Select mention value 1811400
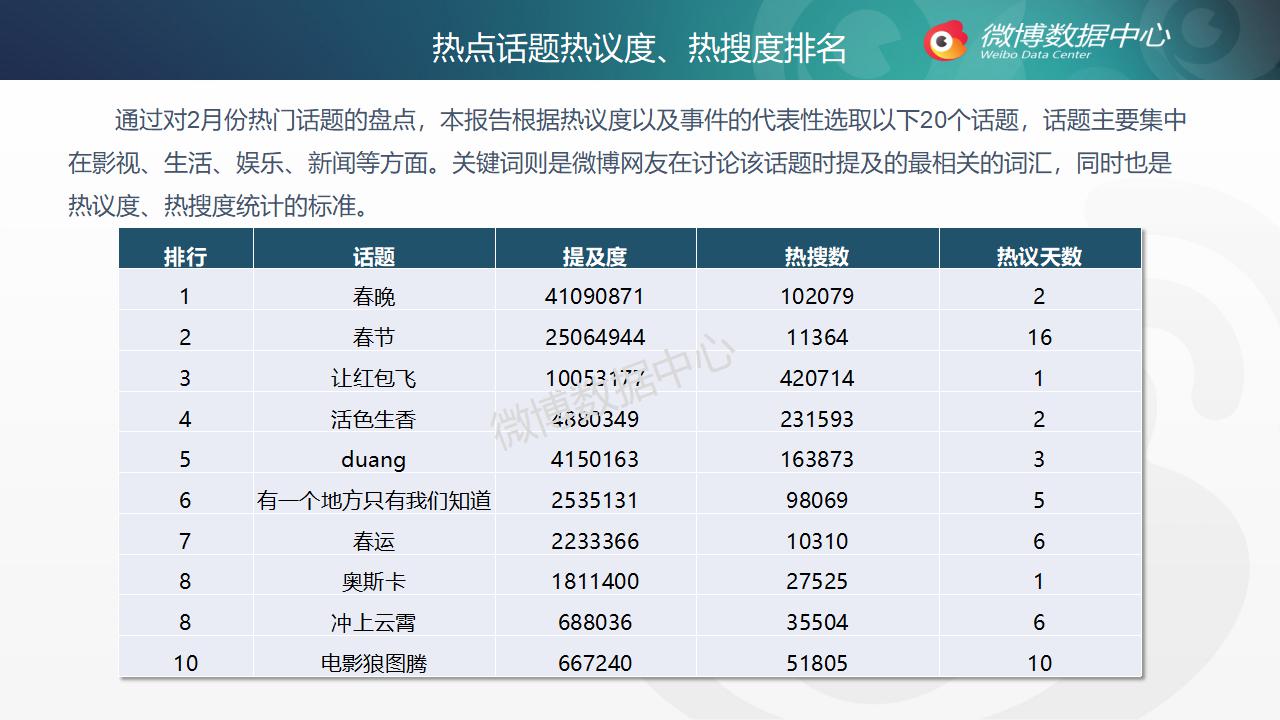The height and width of the screenshot is (720, 1280). 595,582
